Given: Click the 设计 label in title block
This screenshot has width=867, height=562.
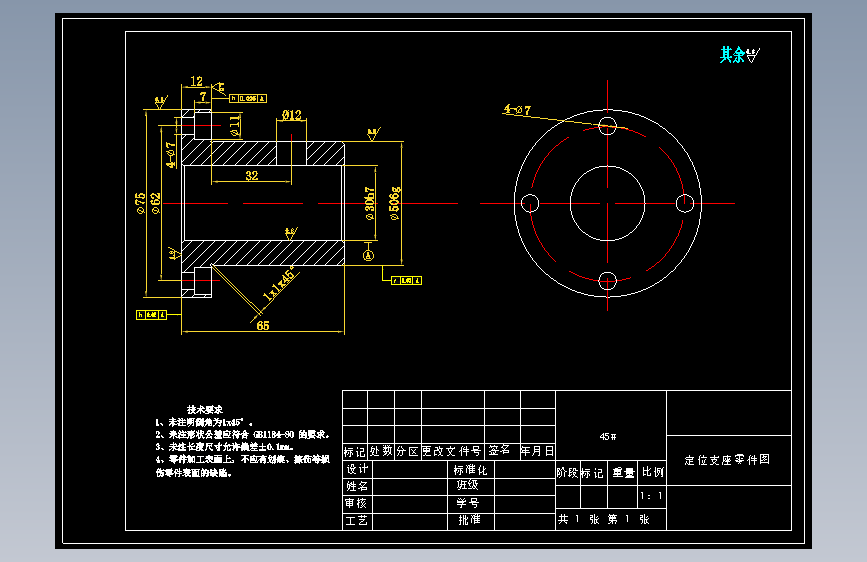Looking at the screenshot, I should click(357, 469).
